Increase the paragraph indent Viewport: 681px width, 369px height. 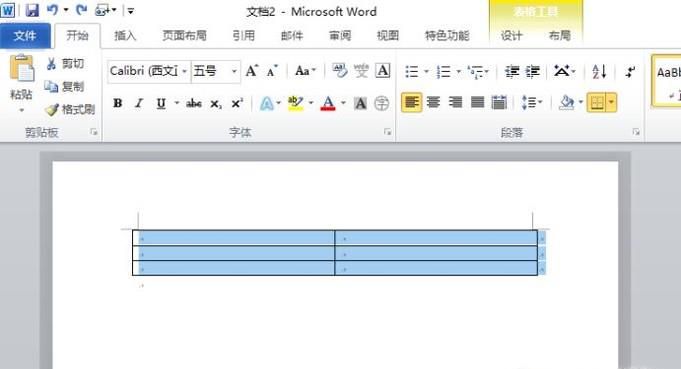click(532, 71)
